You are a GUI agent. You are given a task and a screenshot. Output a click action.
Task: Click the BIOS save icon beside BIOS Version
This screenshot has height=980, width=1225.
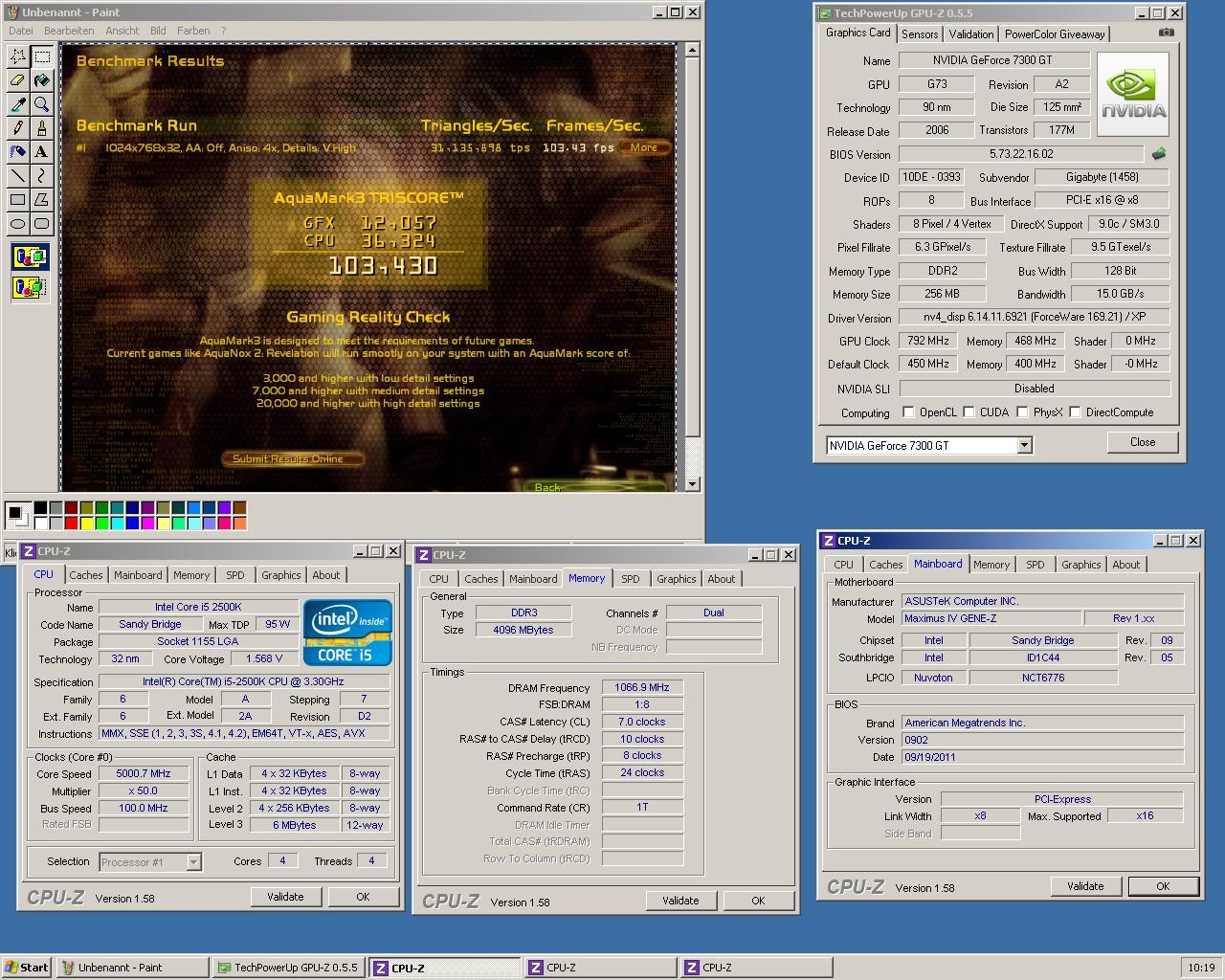coord(1159,153)
